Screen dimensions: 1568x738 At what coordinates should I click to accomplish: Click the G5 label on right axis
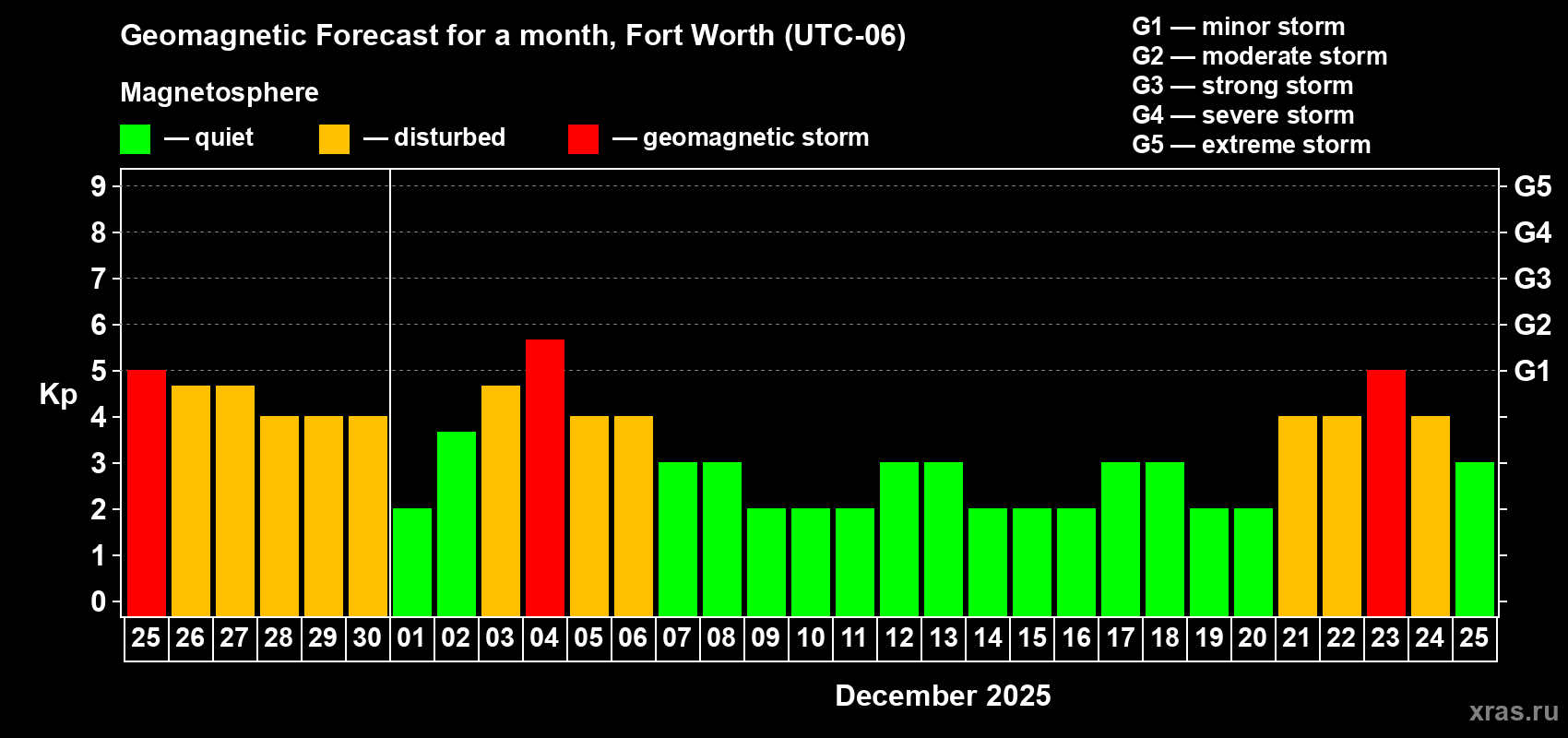pyautogui.click(x=1532, y=186)
